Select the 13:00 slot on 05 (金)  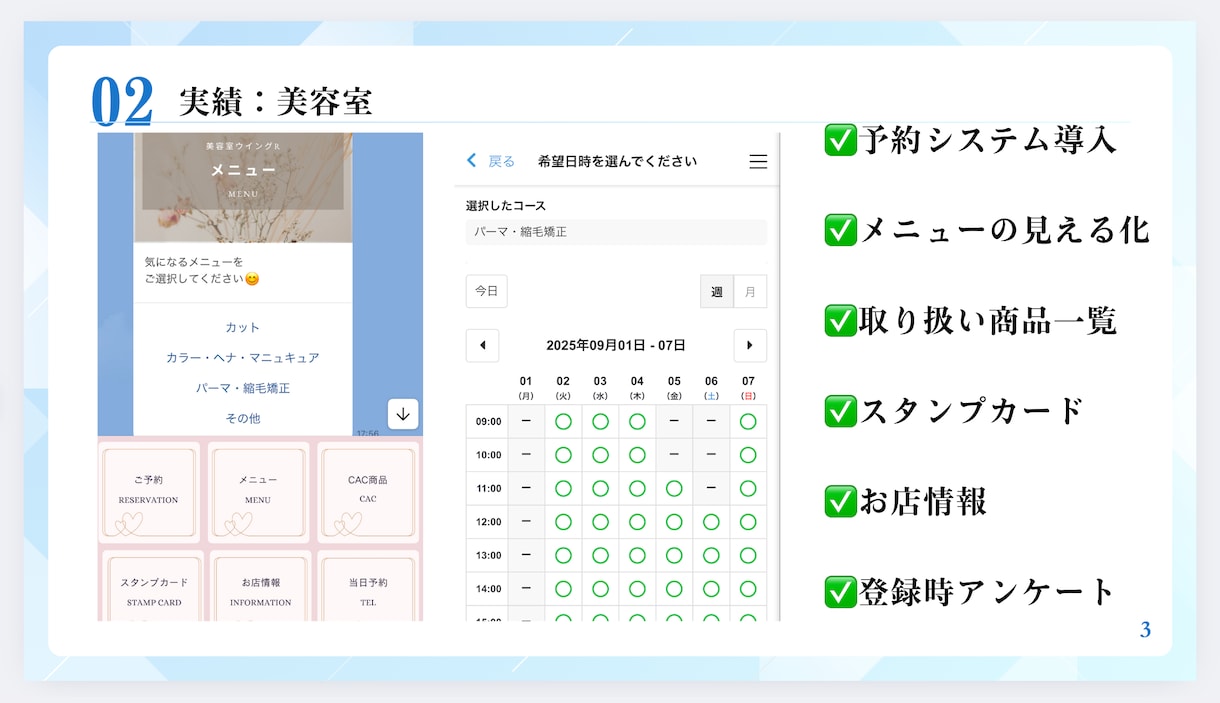tap(674, 555)
